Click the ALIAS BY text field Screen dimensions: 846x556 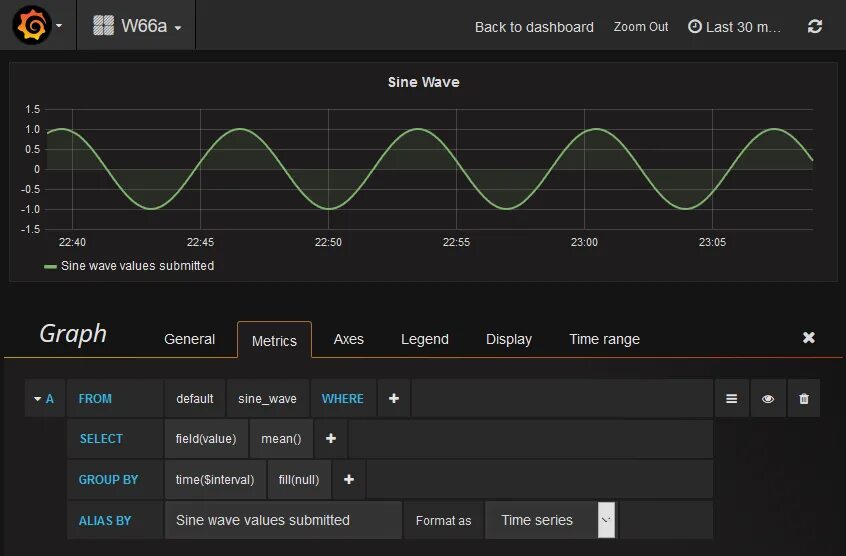[283, 520]
